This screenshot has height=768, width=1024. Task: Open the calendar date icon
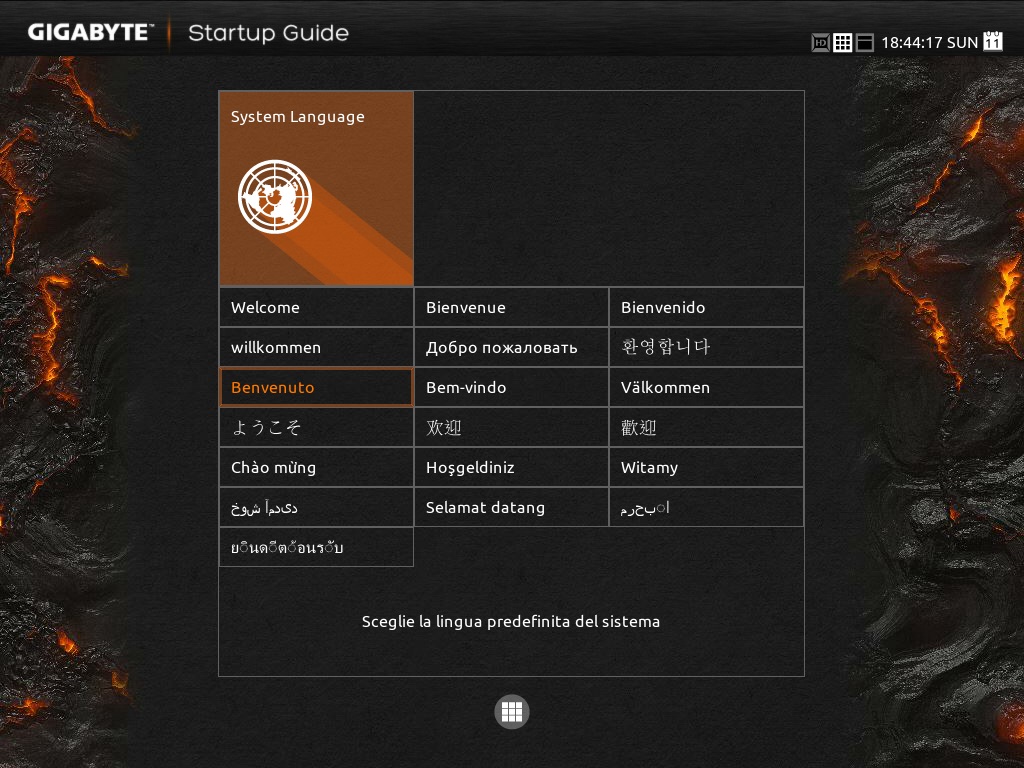coord(993,41)
